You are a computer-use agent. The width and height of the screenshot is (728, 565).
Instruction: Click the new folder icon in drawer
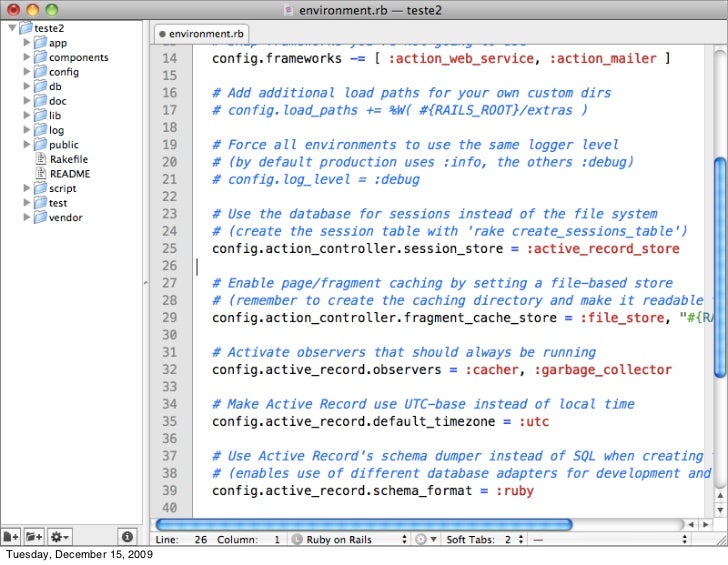[34, 537]
